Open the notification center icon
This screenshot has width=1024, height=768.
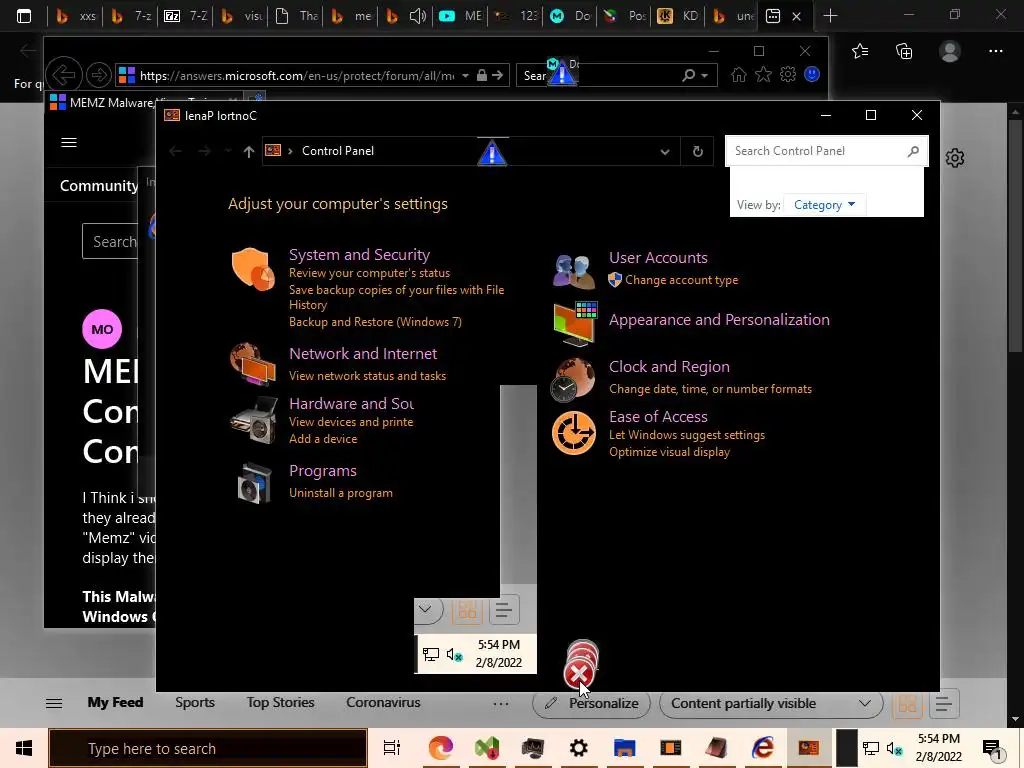click(991, 749)
